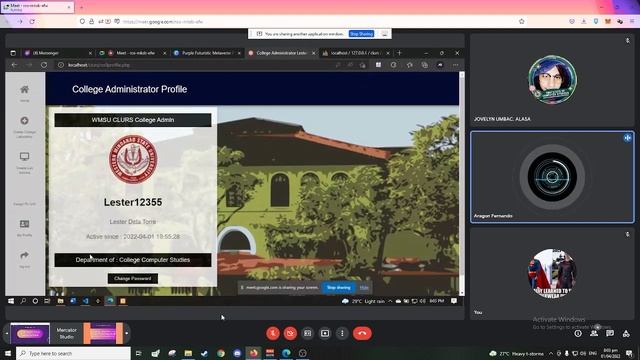
Task: Open the weather widget showing 27°C
Action: click(516, 353)
